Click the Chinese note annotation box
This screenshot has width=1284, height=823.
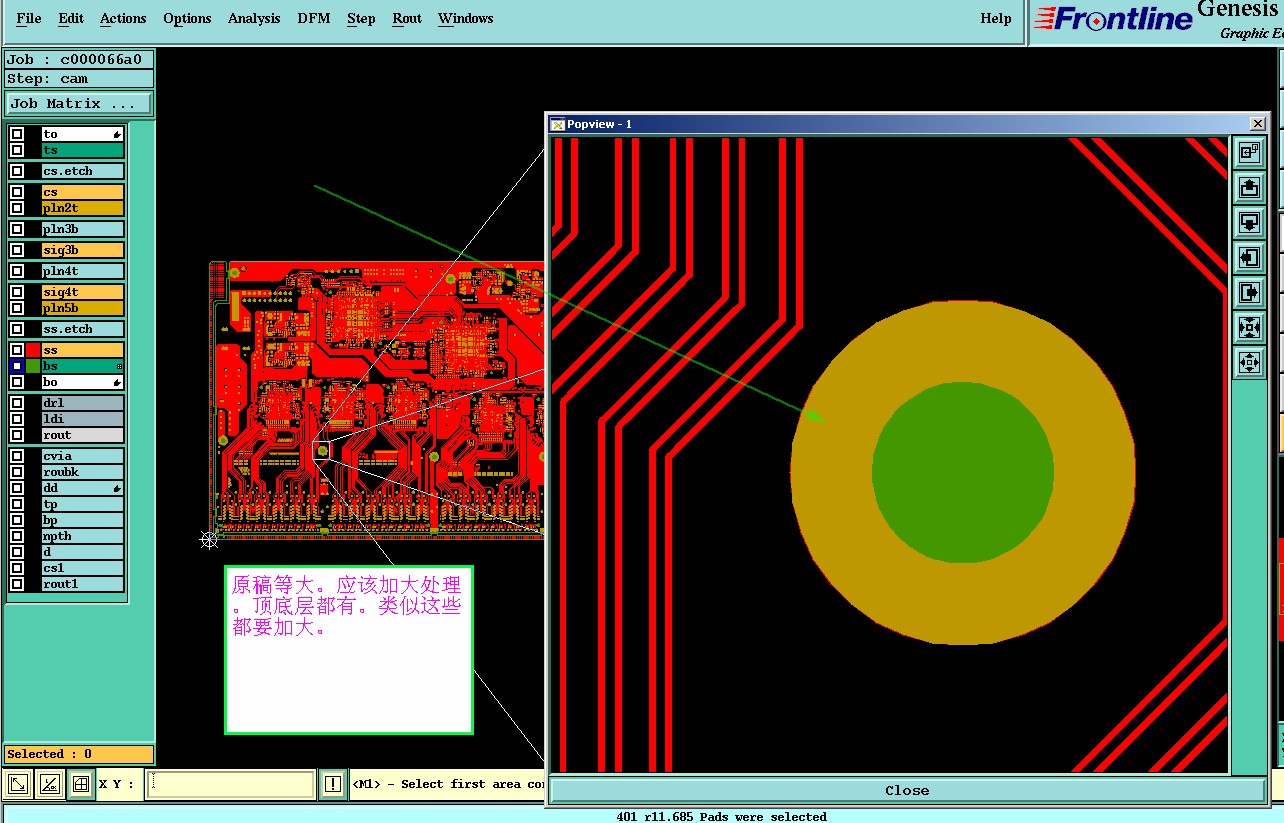pyautogui.click(x=349, y=650)
